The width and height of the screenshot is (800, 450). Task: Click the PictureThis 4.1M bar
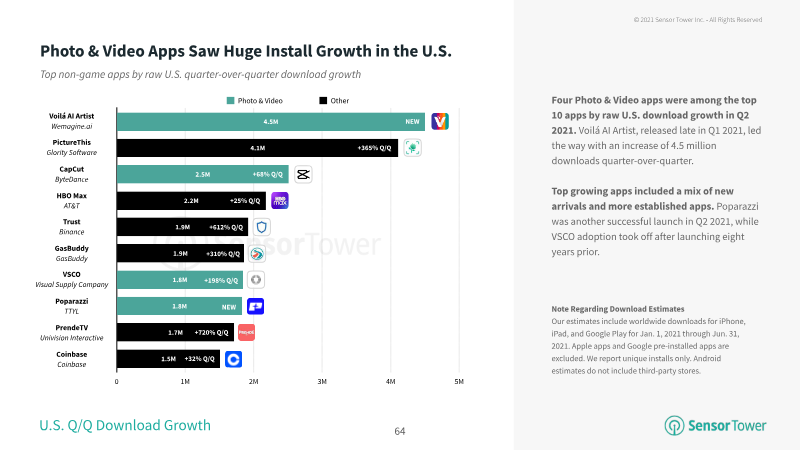coord(257,148)
